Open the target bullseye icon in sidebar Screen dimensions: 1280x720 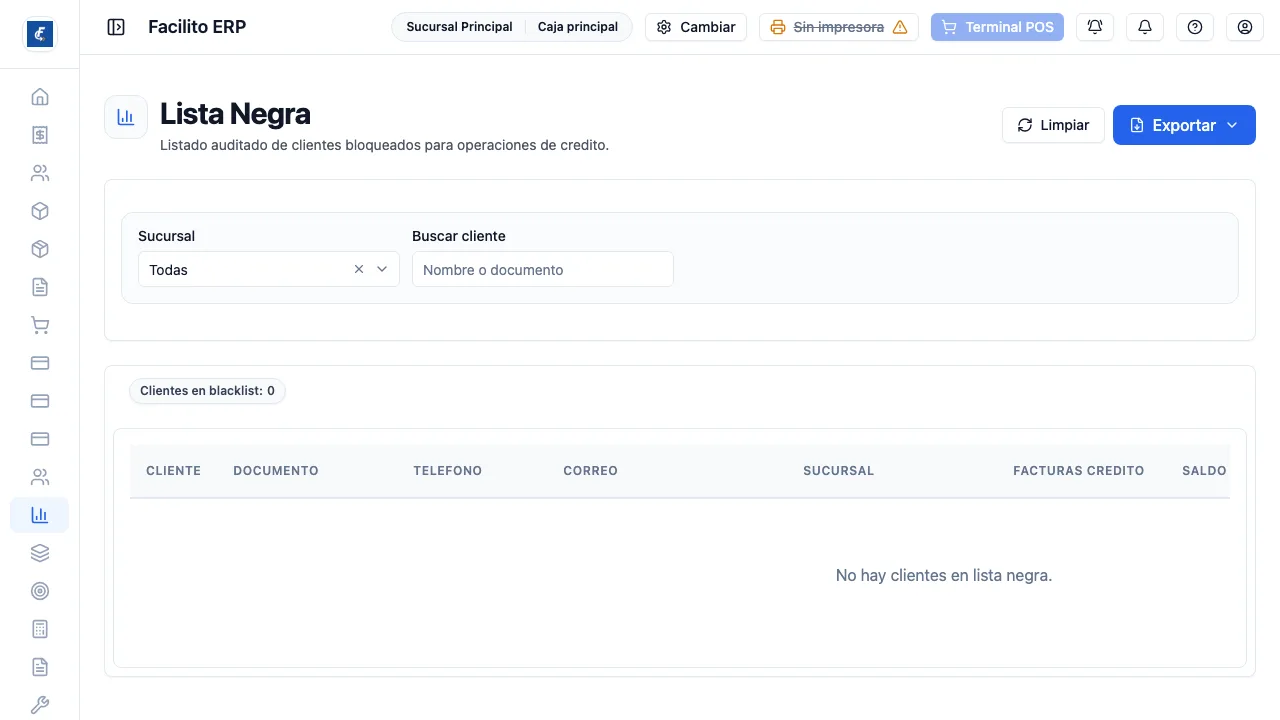tap(40, 591)
